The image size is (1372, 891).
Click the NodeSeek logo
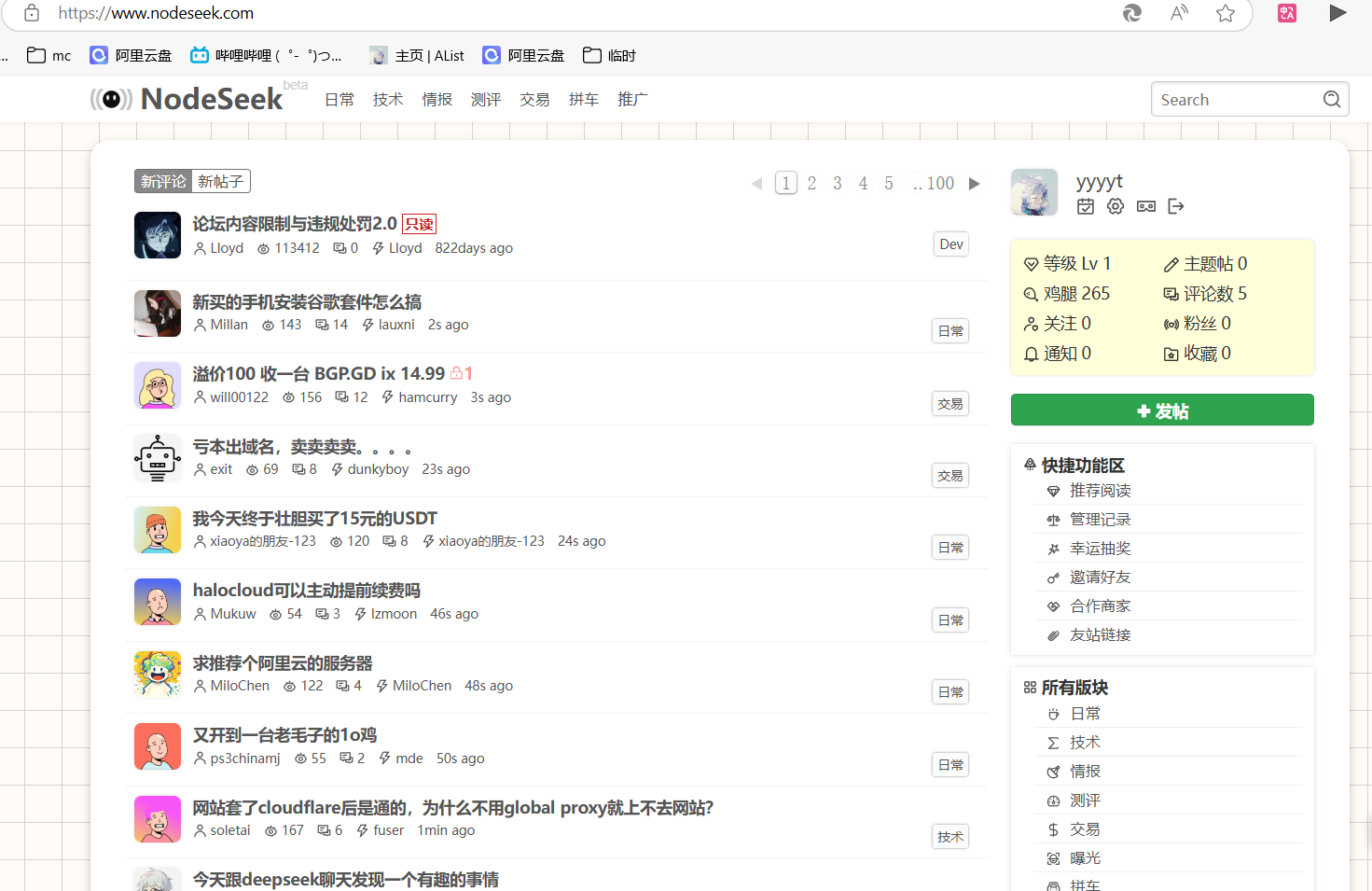(187, 99)
